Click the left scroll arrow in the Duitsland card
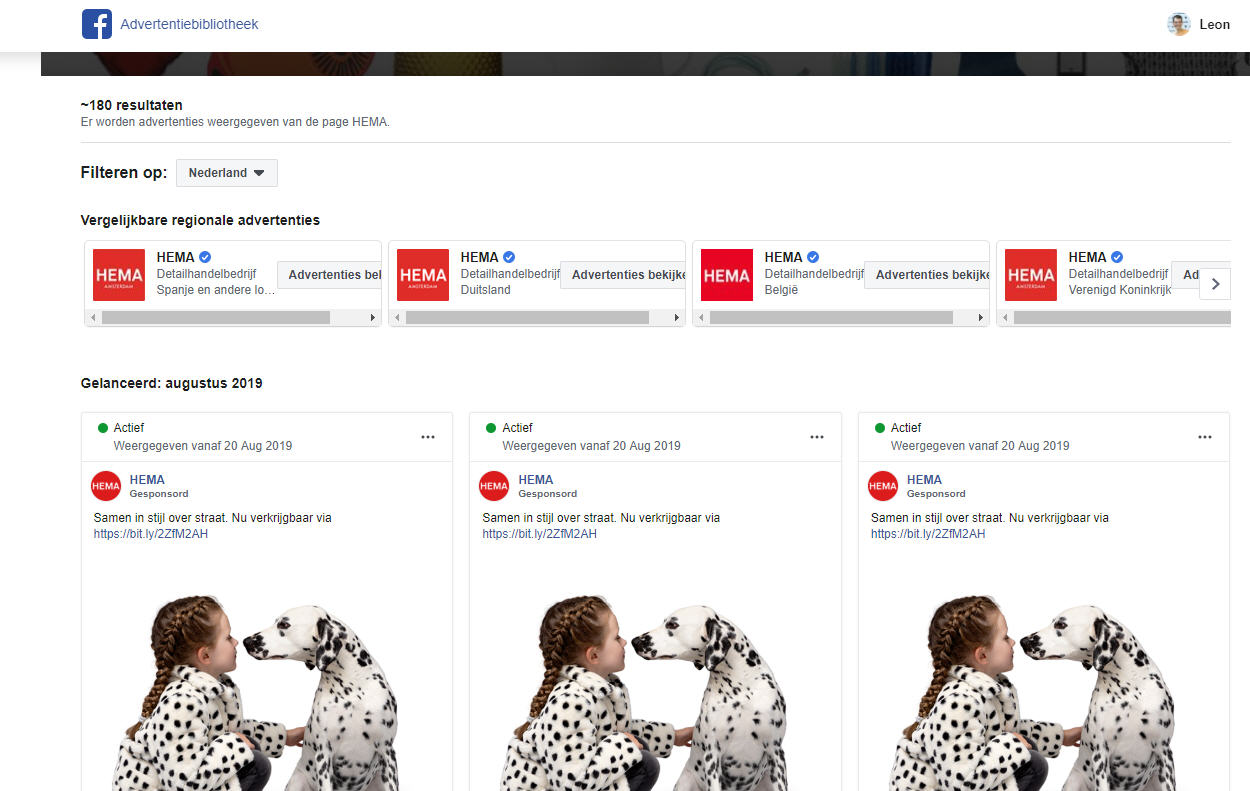The height and width of the screenshot is (791, 1250). (397, 317)
